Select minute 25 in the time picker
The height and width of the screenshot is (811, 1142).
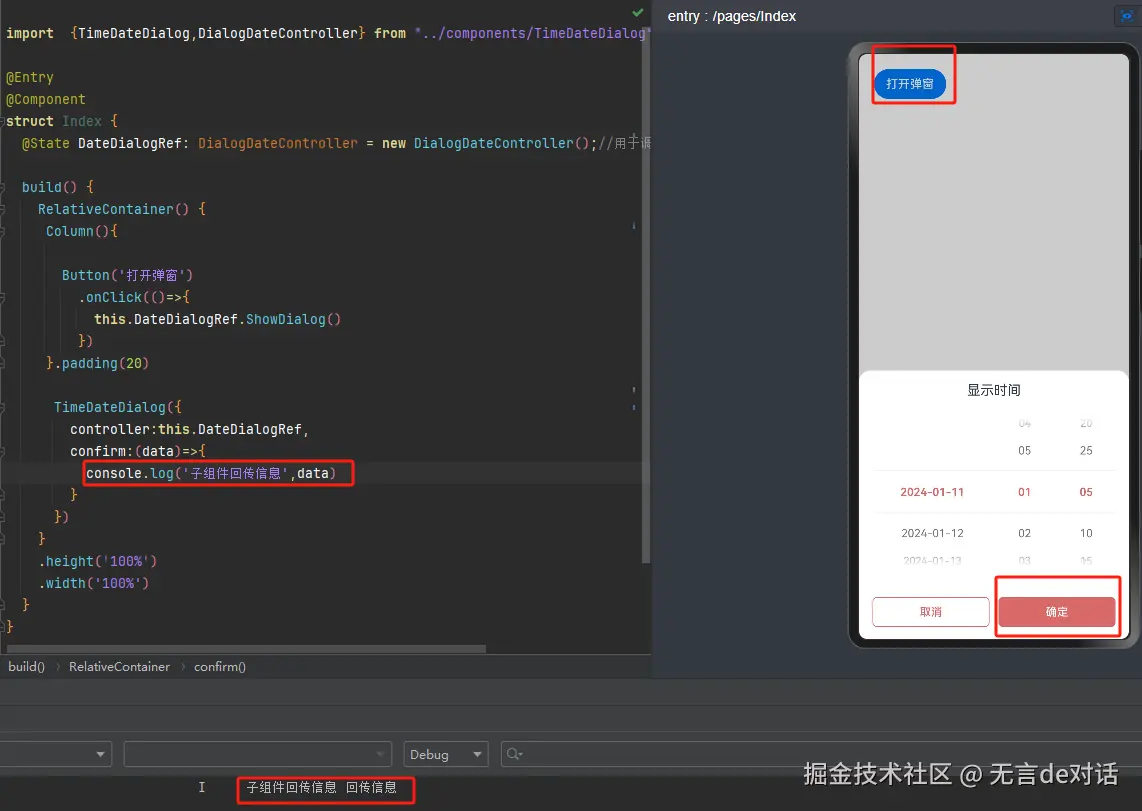(x=1086, y=451)
